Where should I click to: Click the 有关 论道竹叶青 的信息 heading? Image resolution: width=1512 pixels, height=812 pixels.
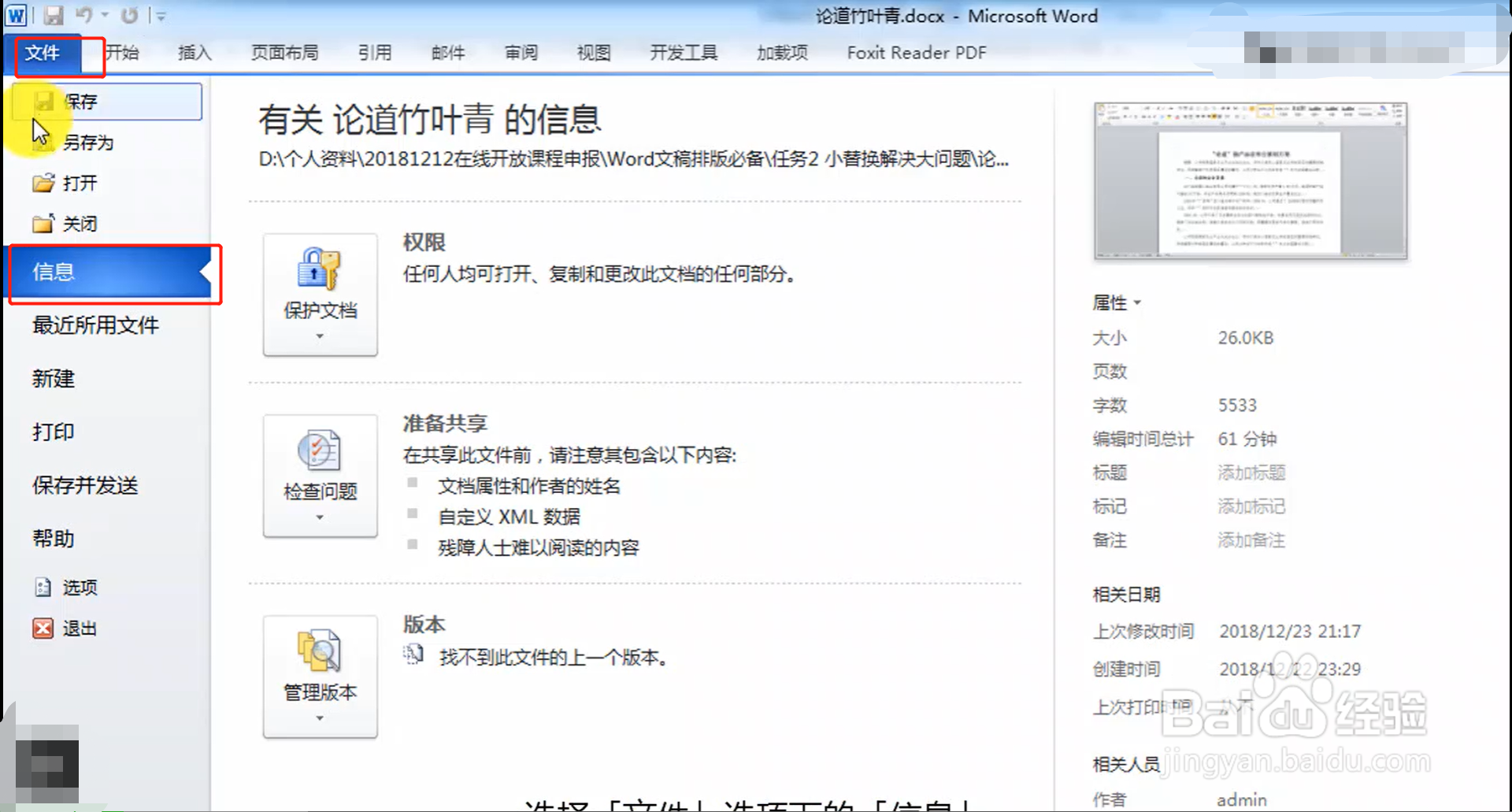coord(430,120)
